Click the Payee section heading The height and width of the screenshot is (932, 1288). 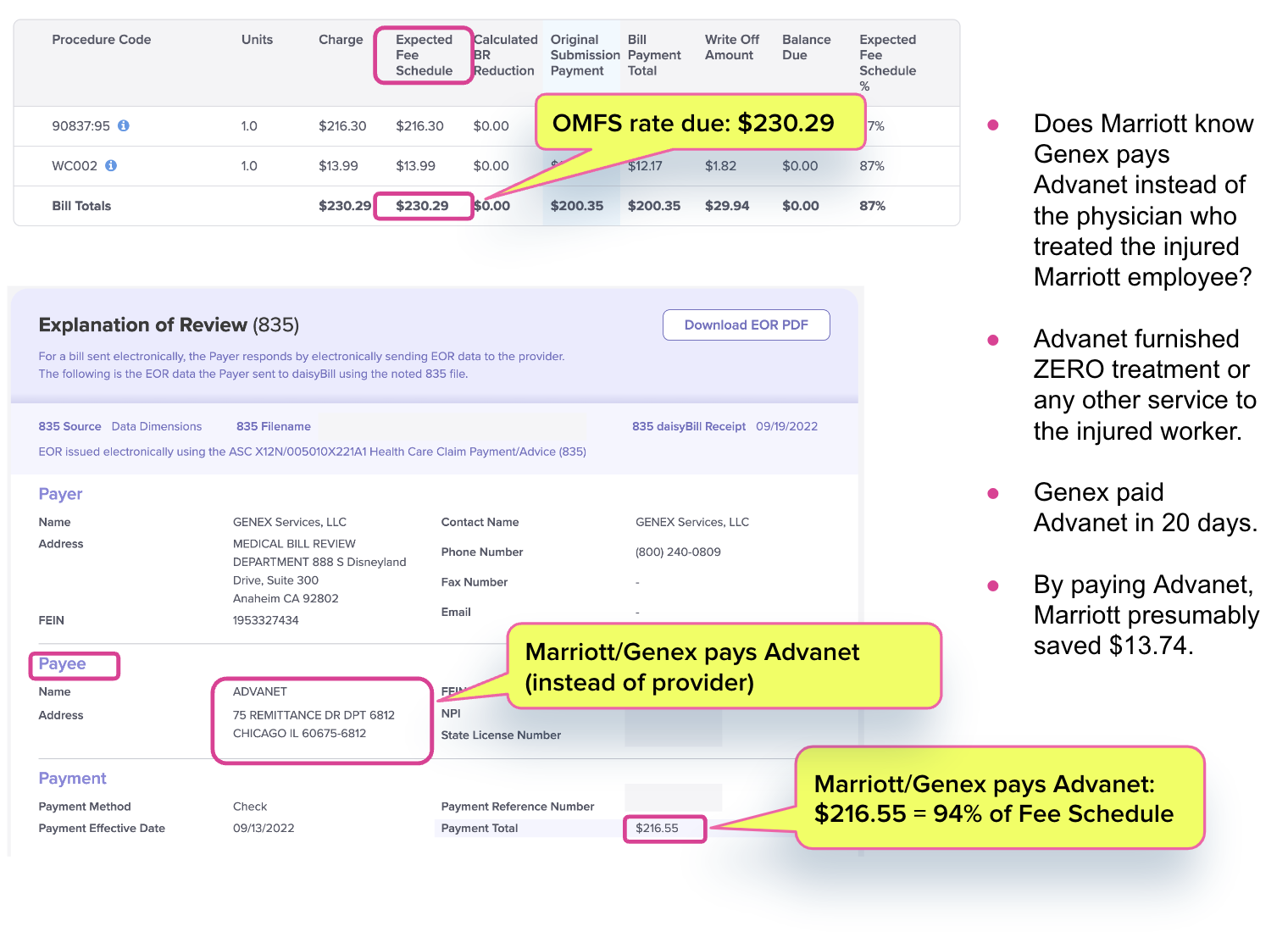[62, 663]
